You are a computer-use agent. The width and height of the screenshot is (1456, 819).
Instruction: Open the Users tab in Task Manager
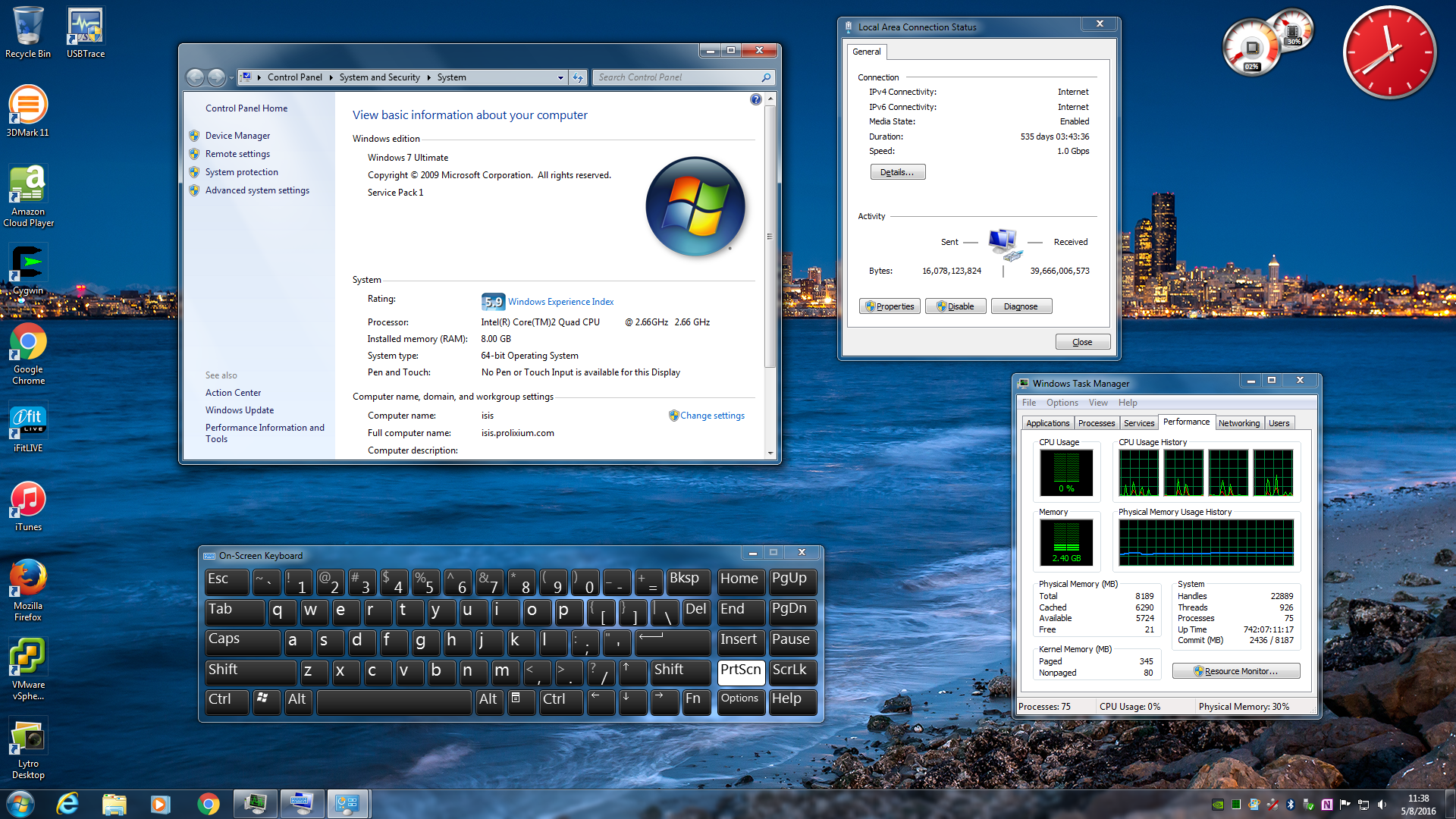click(x=1279, y=423)
